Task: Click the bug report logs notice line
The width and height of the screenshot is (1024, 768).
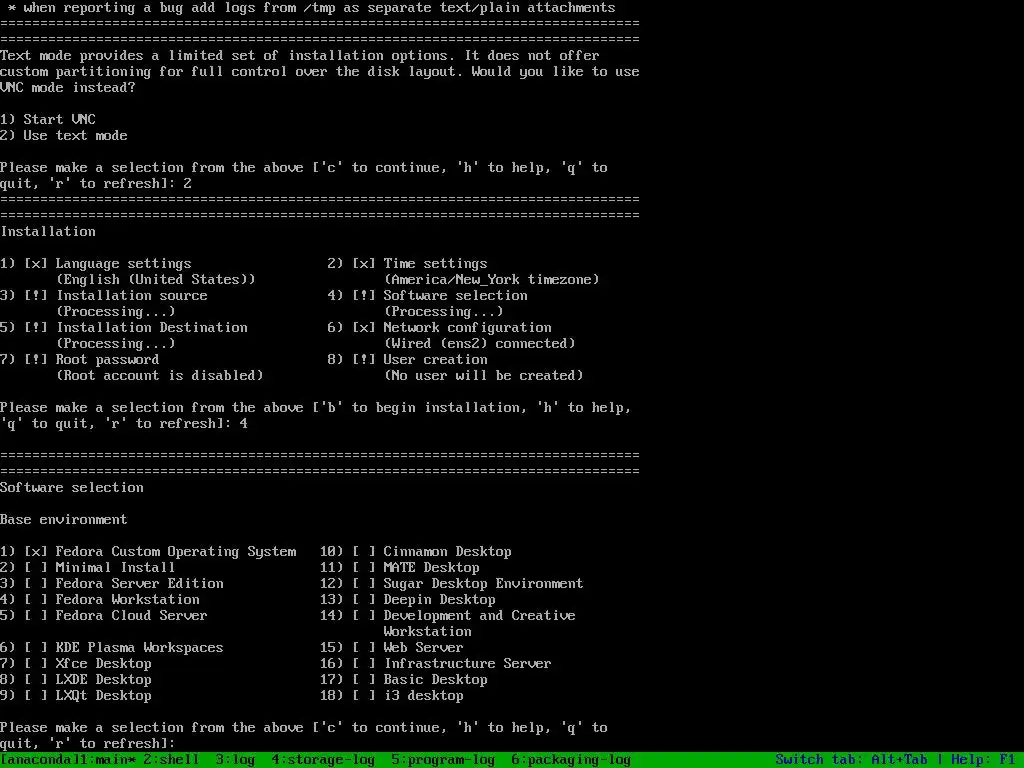Action: coord(312,8)
